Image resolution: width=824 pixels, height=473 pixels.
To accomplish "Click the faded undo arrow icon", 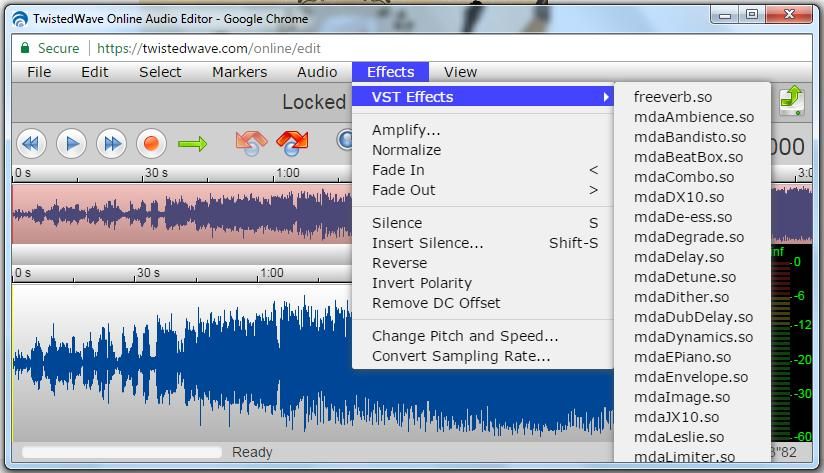I will 251,143.
